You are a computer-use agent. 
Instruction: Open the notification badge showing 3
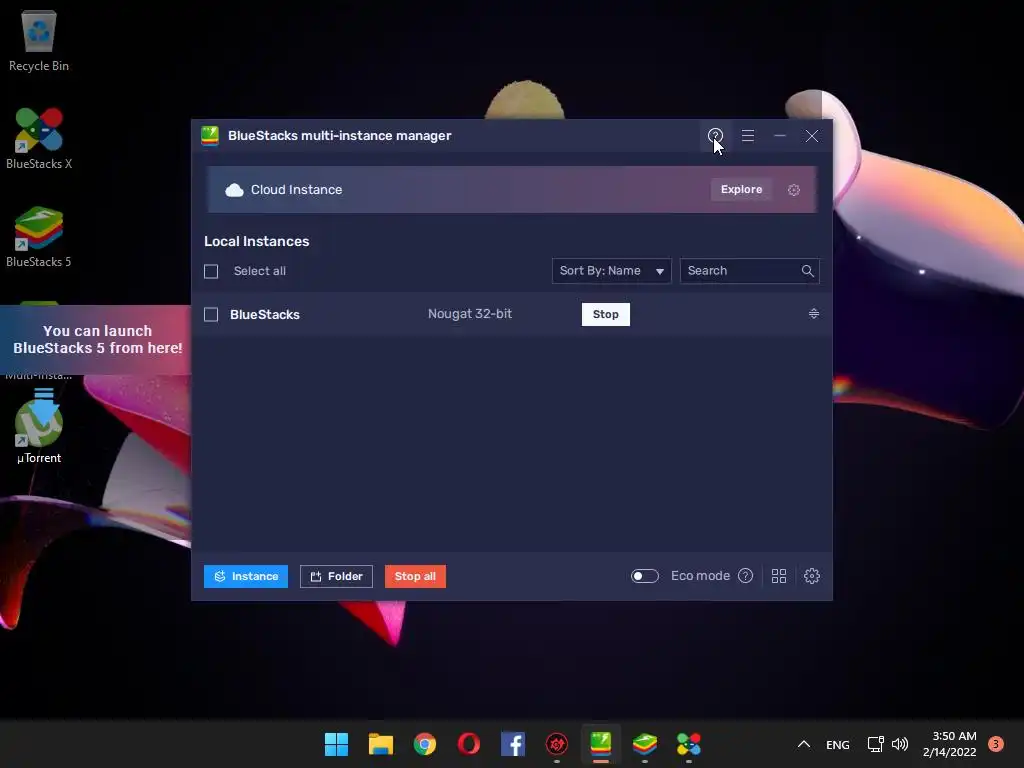[996, 744]
